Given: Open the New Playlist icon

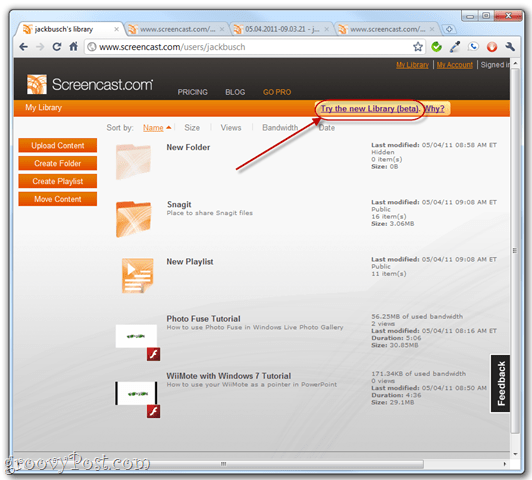Looking at the screenshot, I should pyautogui.click(x=137, y=275).
